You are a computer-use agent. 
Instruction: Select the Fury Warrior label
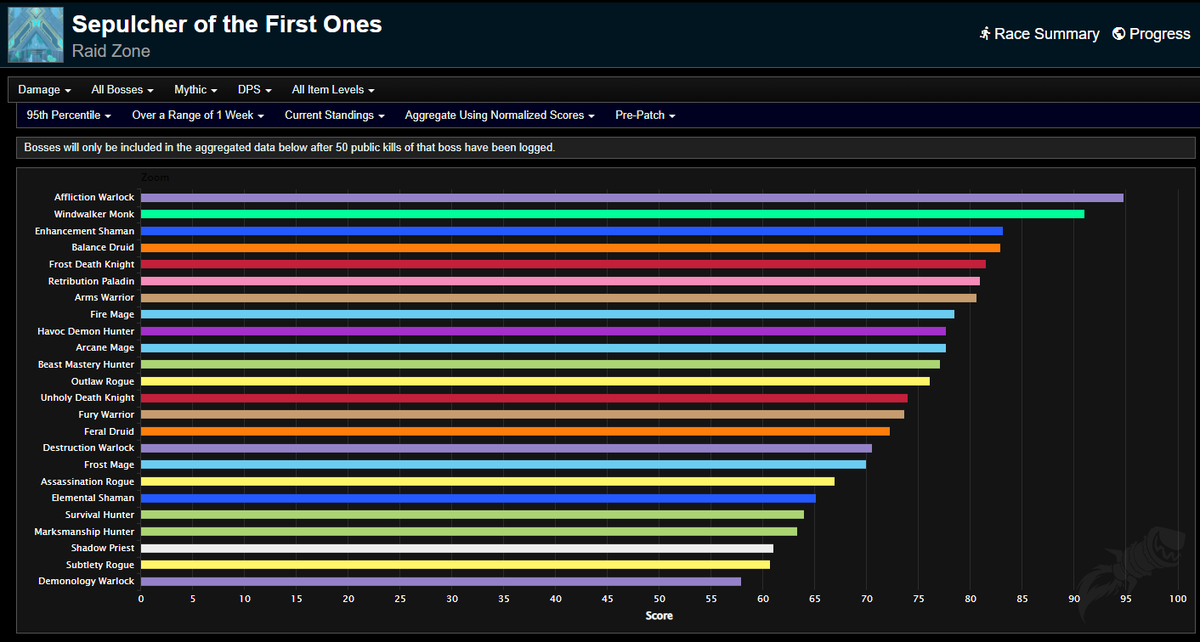107,414
